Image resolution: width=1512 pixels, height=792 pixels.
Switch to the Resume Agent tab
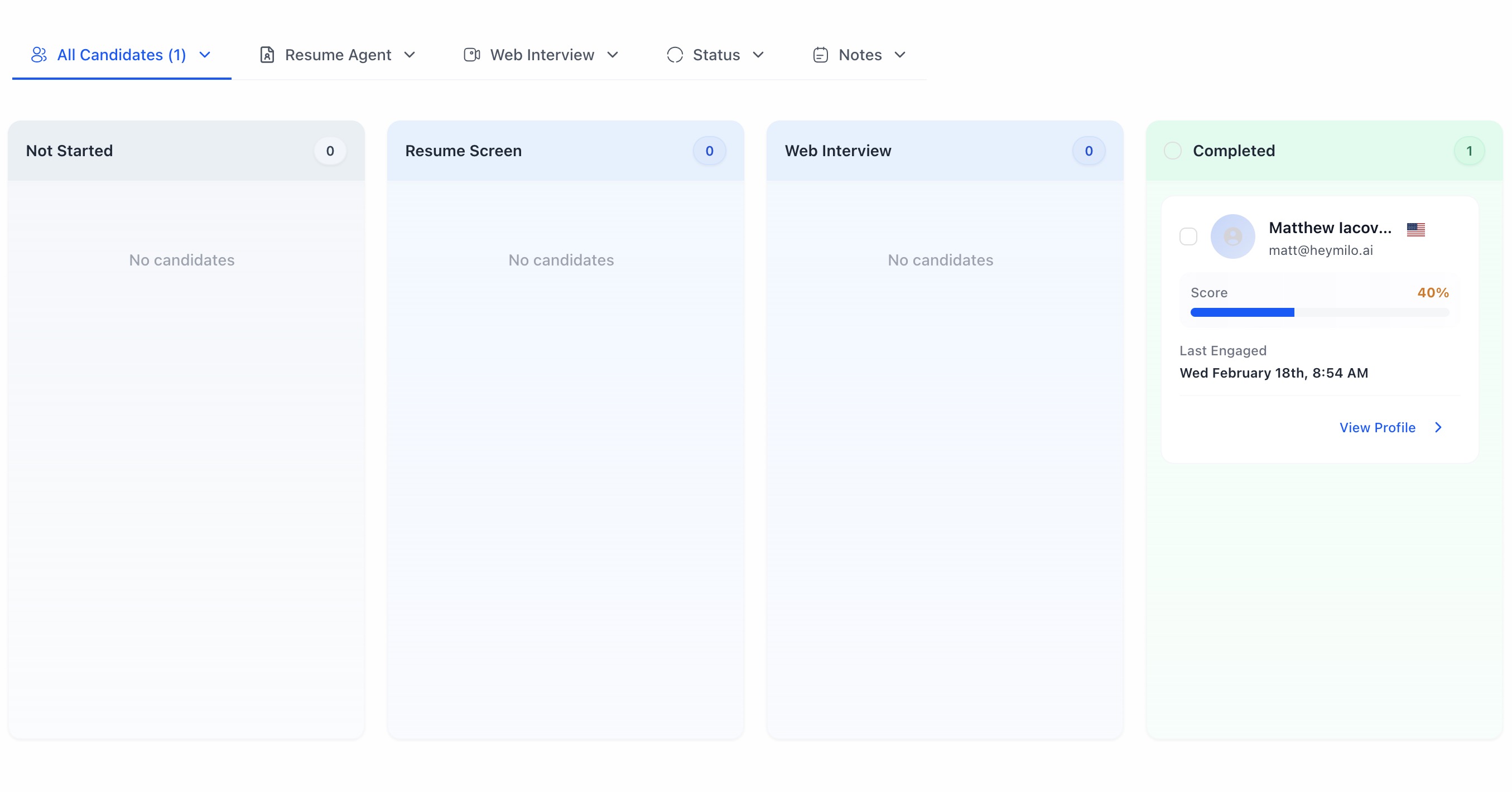click(x=338, y=55)
